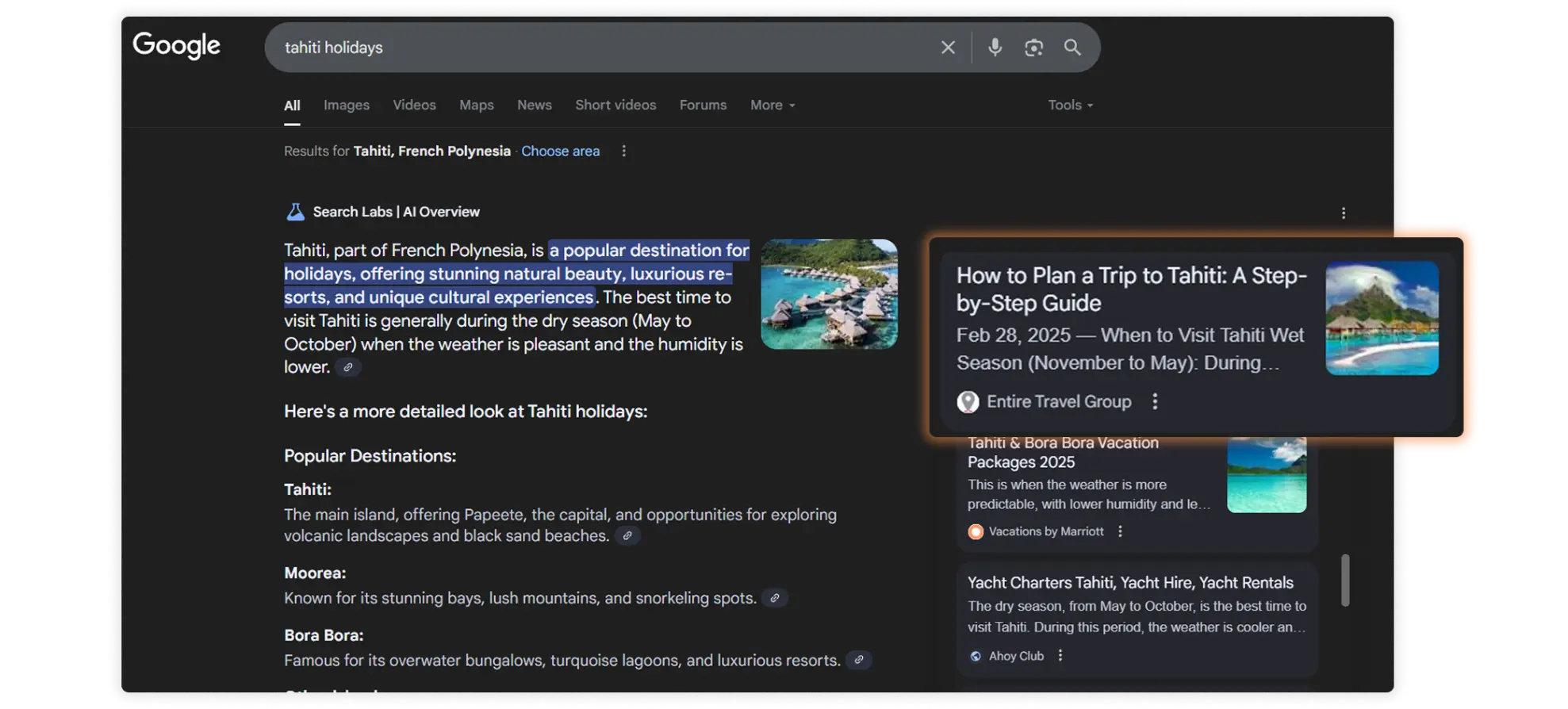Switch to the Images tab

(346, 105)
